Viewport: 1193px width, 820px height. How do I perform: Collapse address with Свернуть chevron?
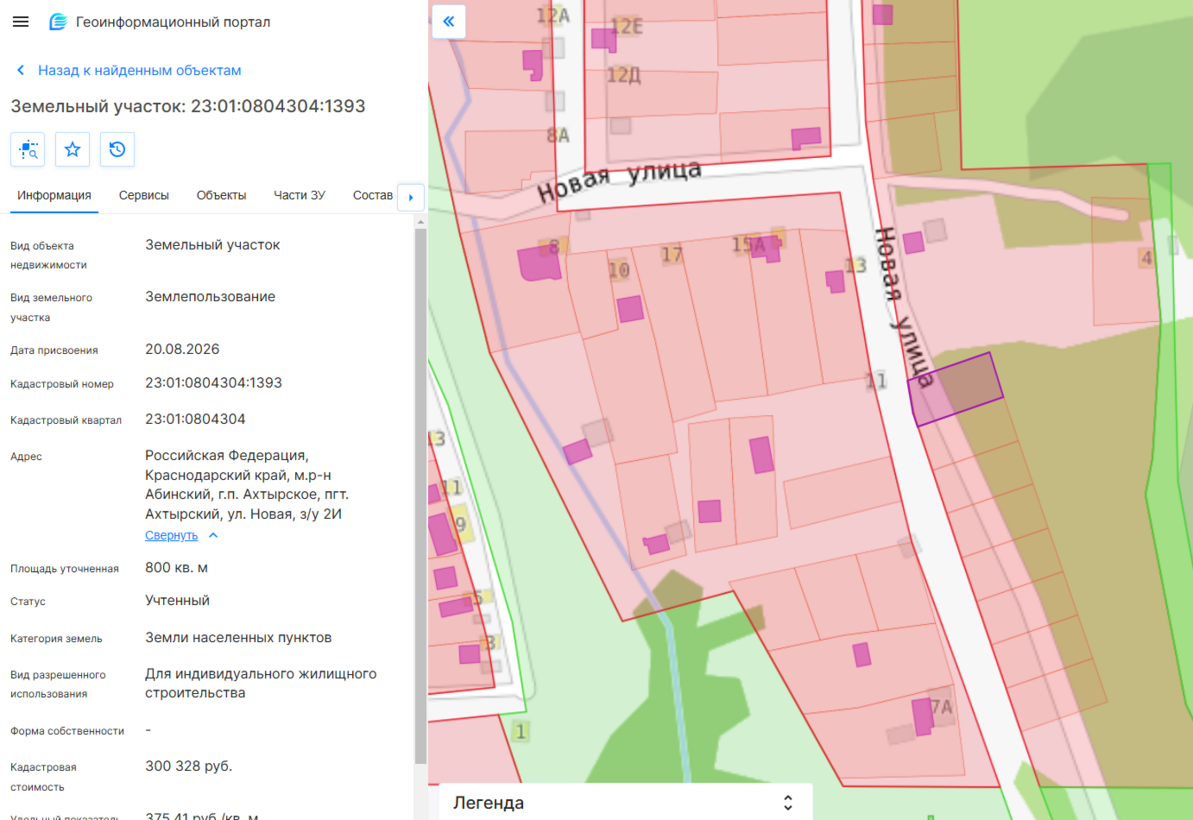click(213, 536)
